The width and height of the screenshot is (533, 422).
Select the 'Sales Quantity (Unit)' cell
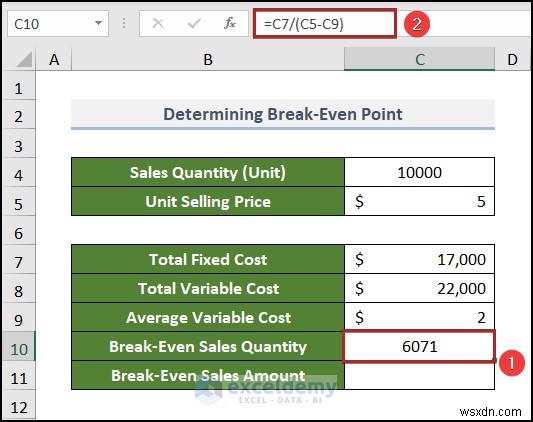(x=208, y=172)
